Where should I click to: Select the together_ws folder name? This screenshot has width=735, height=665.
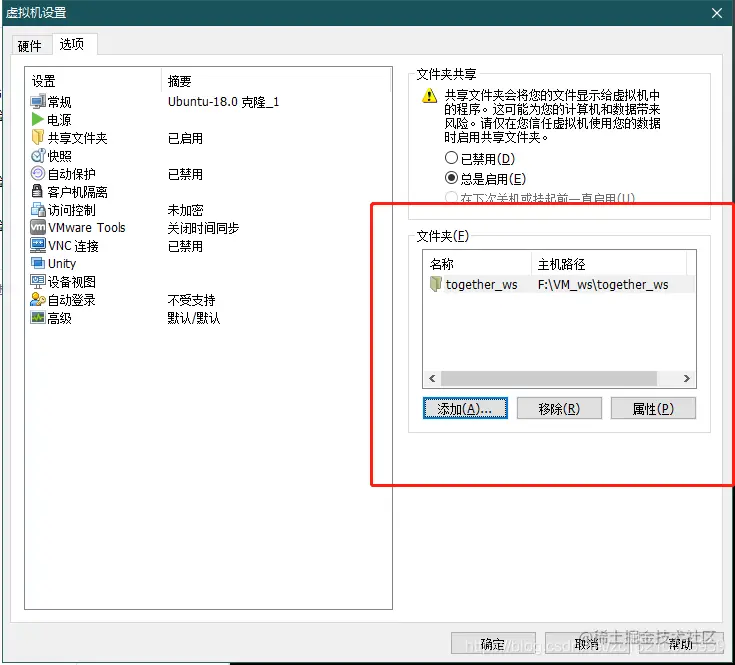pos(481,284)
